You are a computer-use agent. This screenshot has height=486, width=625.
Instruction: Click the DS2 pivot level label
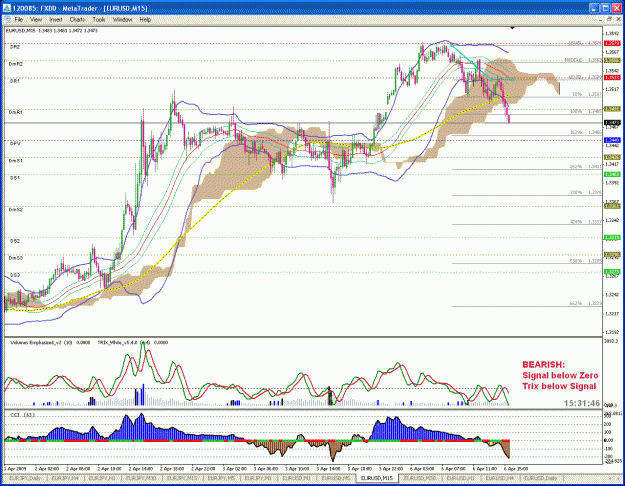[15, 241]
